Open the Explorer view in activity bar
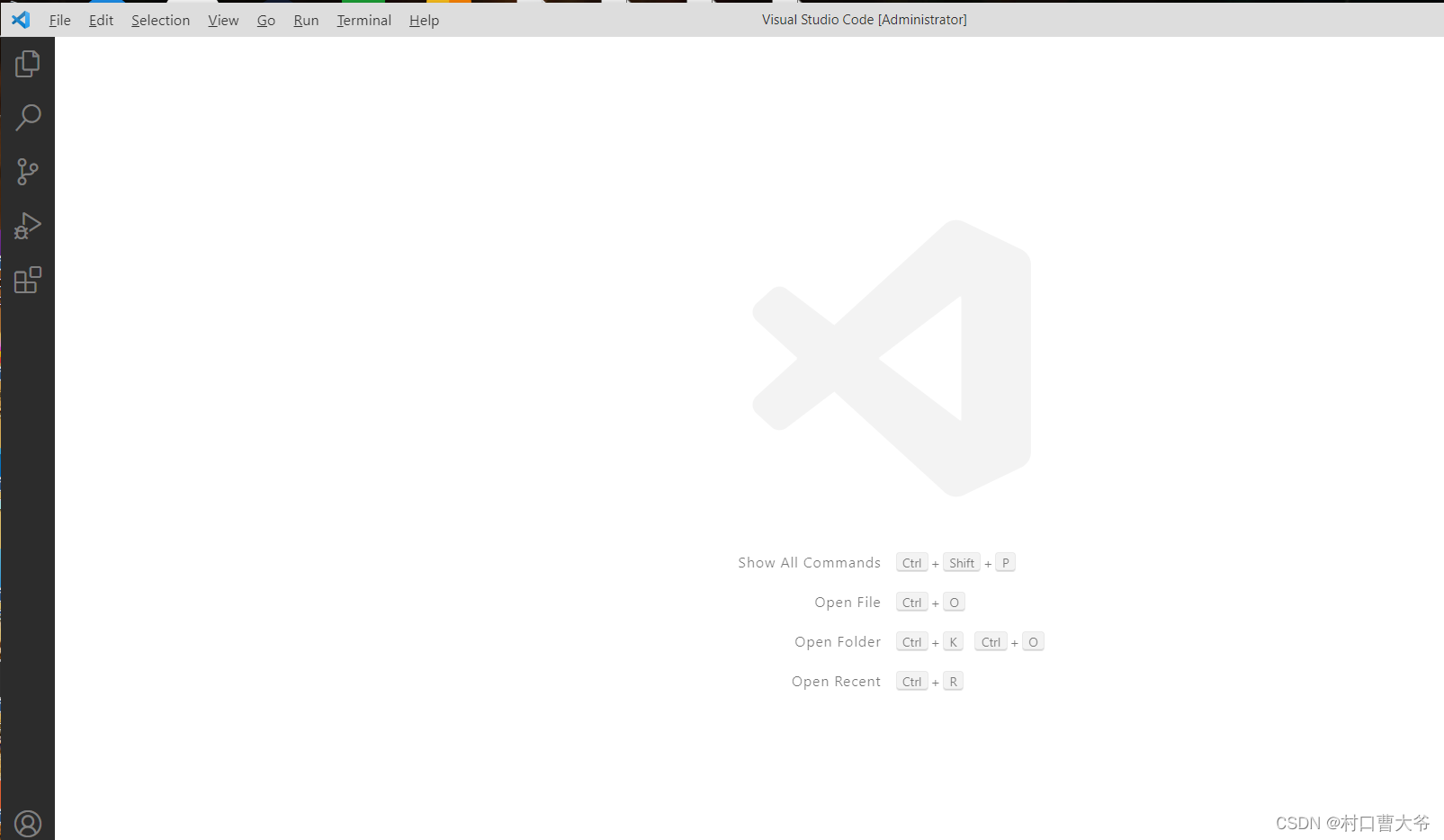This screenshot has height=840, width=1444. click(x=28, y=63)
